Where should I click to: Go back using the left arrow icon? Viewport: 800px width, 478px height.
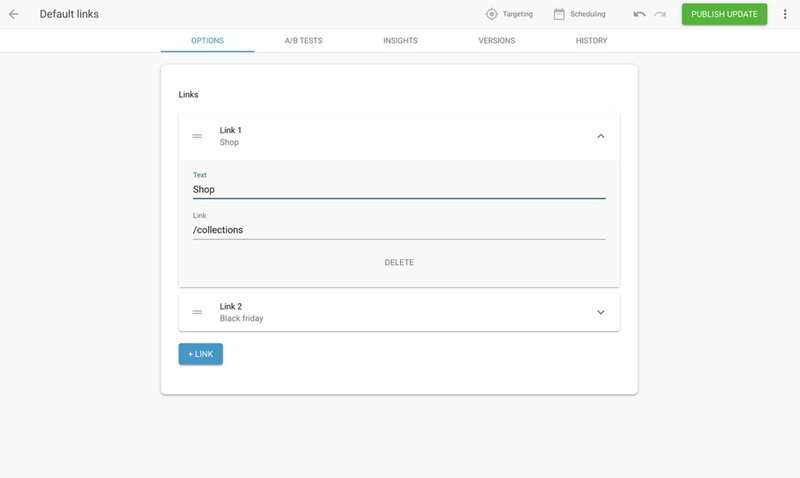tap(14, 14)
